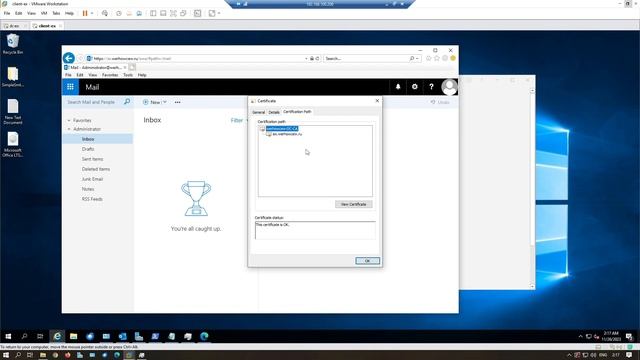Open the VMware stretch view dropdown arrow
This screenshot has height=360, width=640.
(219, 13)
